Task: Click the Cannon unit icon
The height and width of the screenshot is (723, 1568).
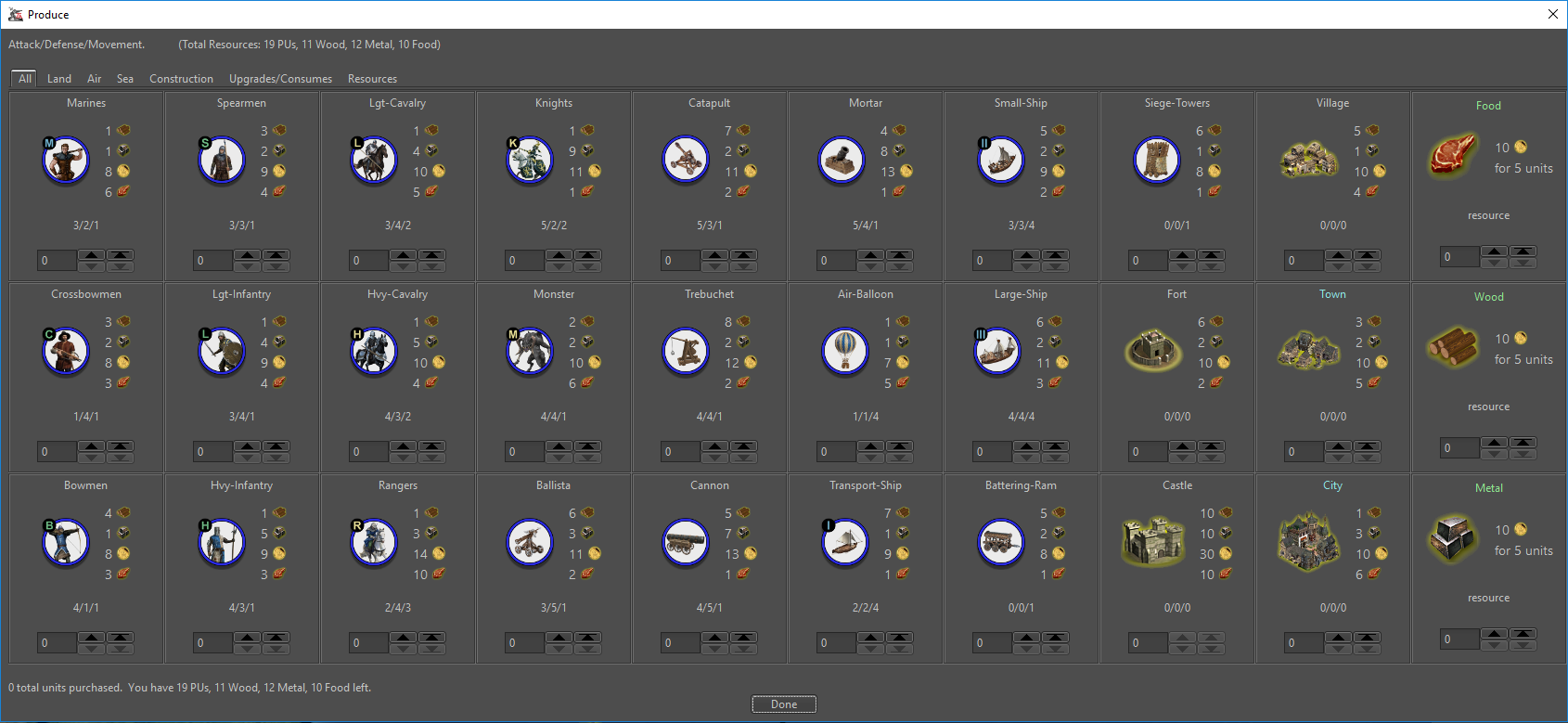Action: 686,542
